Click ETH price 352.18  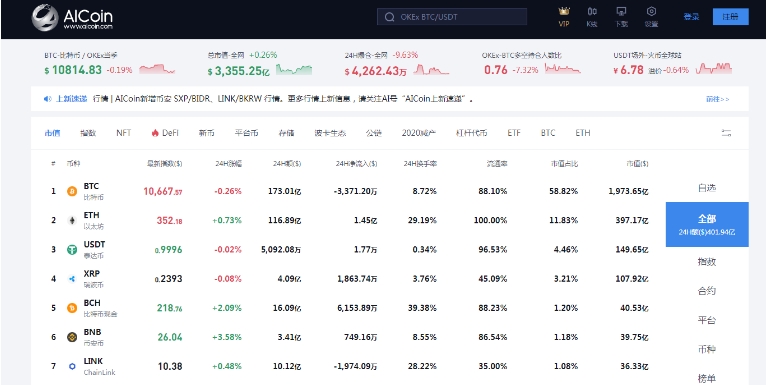[169, 221]
